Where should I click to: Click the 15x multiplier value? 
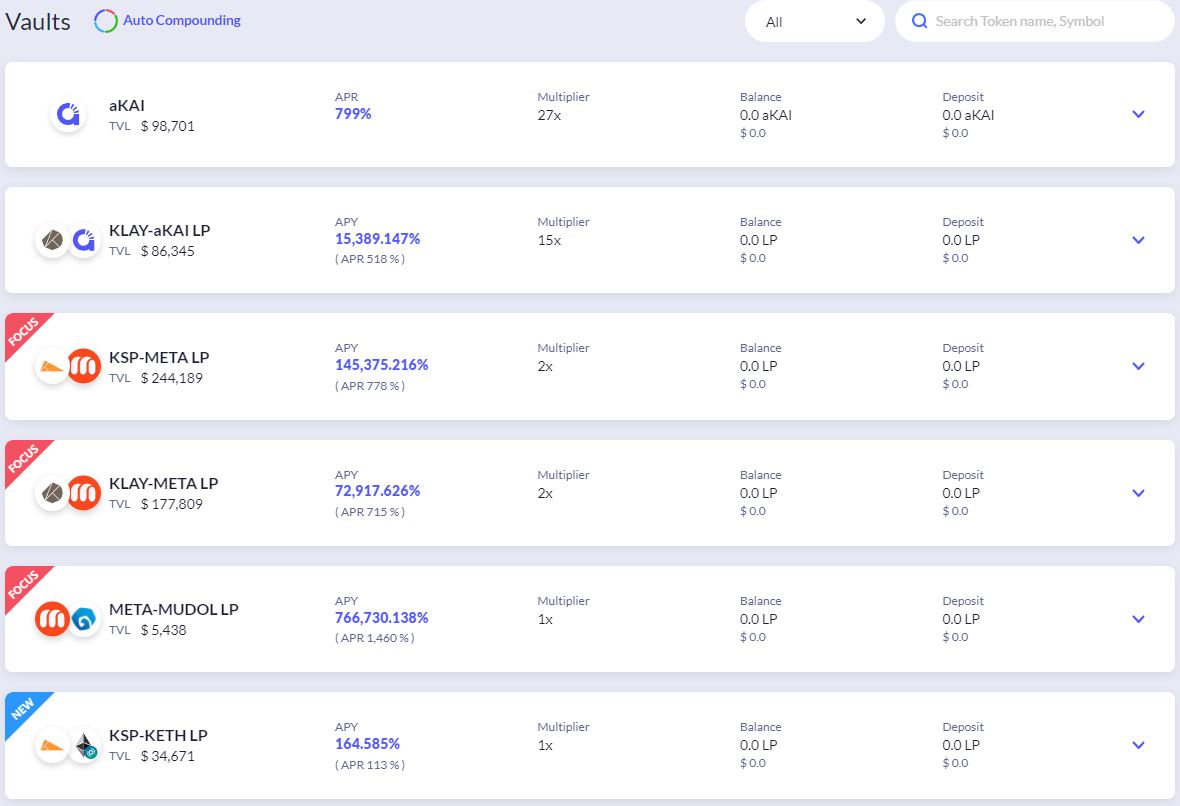click(549, 240)
